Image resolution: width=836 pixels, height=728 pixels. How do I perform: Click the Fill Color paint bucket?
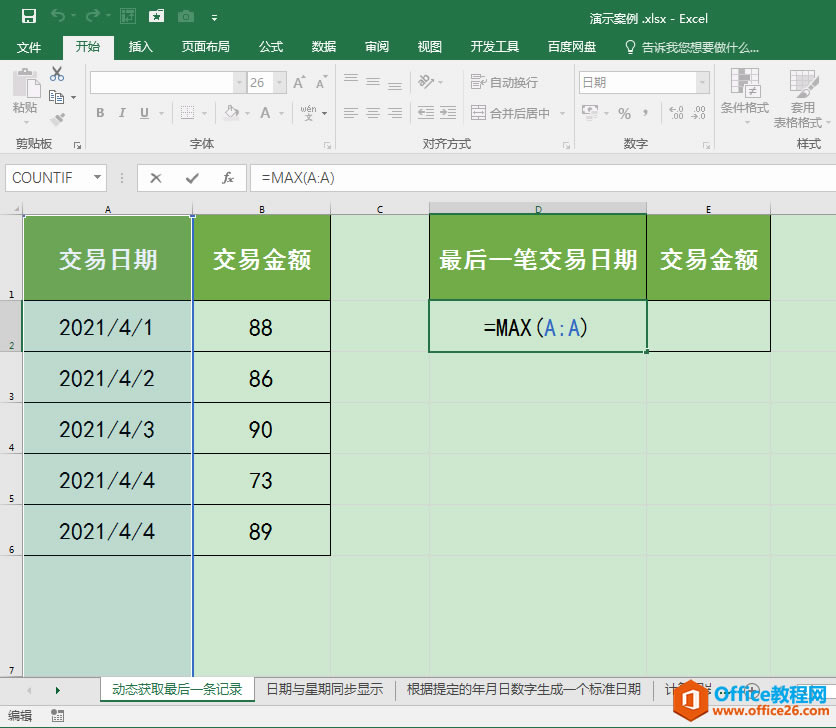[231, 113]
